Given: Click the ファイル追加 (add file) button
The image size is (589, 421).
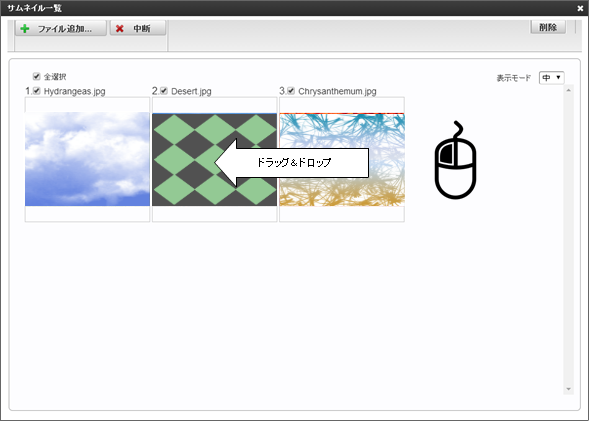Looking at the screenshot, I should pos(61,28).
